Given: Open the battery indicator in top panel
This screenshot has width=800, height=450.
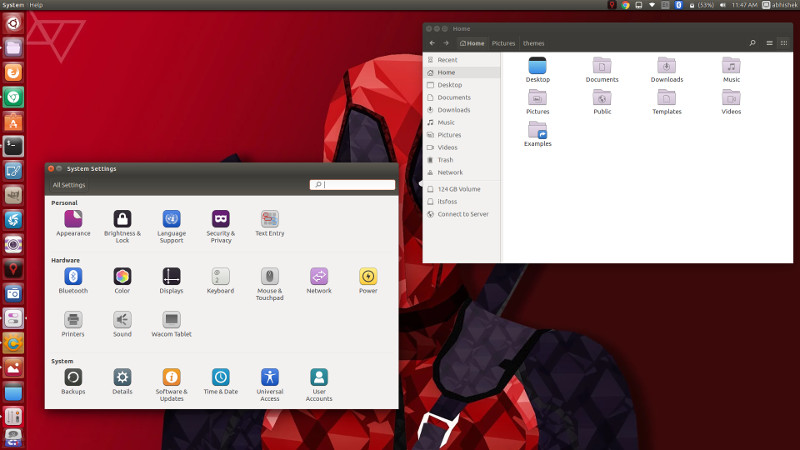Looking at the screenshot, I should tap(702, 5).
